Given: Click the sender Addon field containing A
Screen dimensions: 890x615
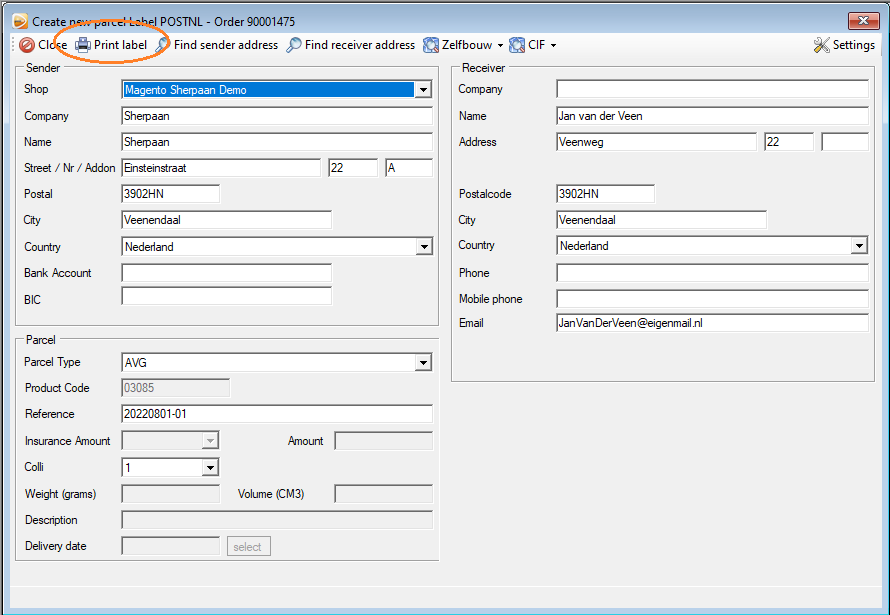Looking at the screenshot, I should point(409,168).
